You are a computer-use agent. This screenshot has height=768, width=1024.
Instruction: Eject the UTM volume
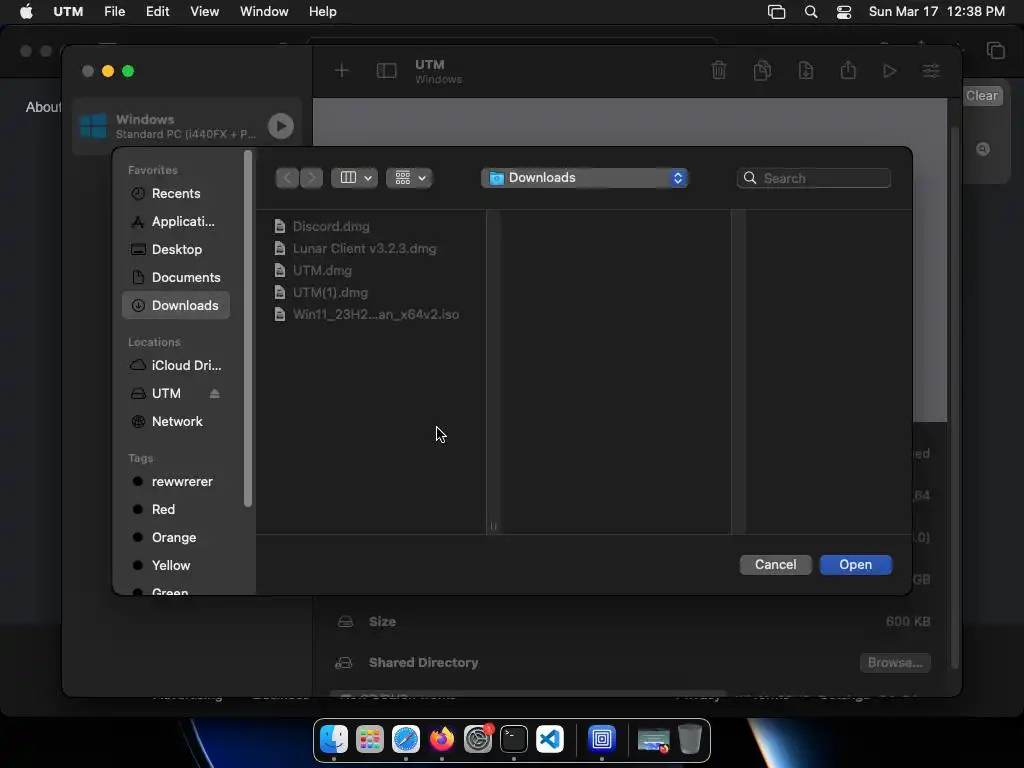click(x=215, y=394)
